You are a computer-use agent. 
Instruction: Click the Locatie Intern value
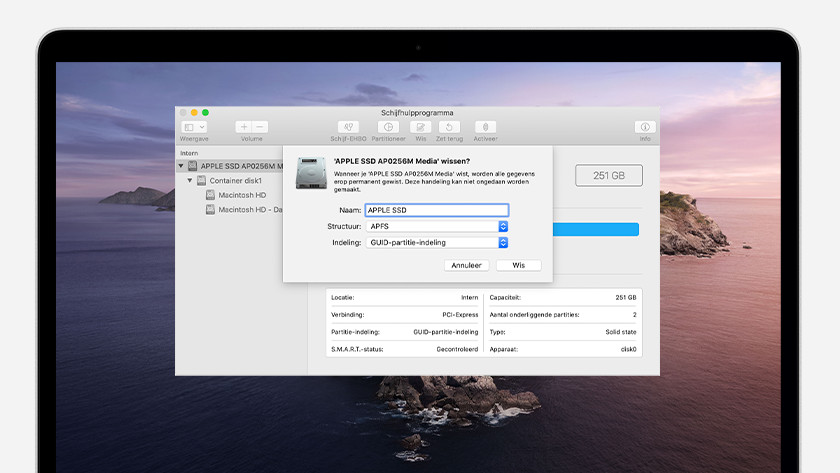pyautogui.click(x=470, y=297)
